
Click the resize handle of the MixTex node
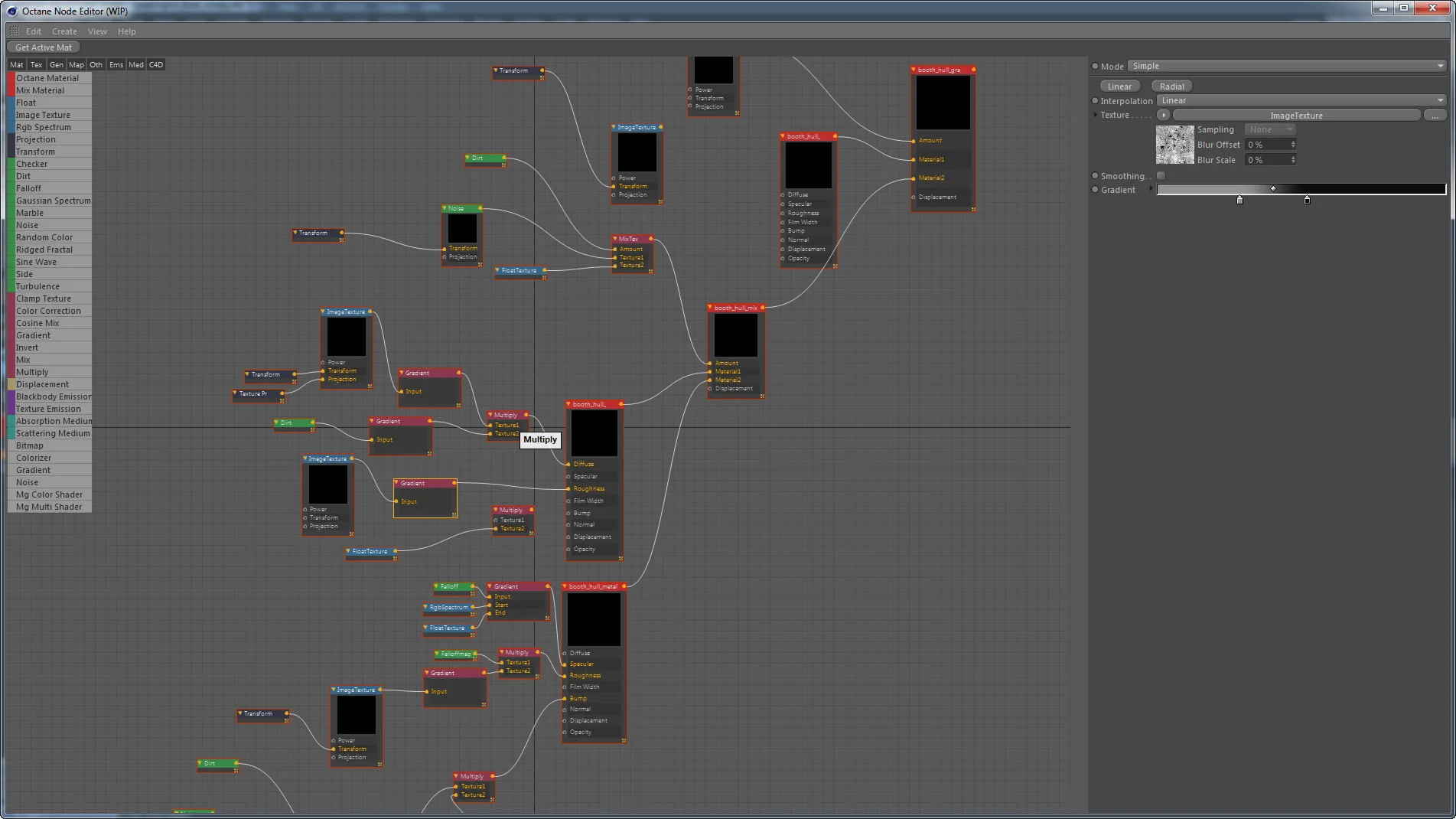(x=650, y=271)
